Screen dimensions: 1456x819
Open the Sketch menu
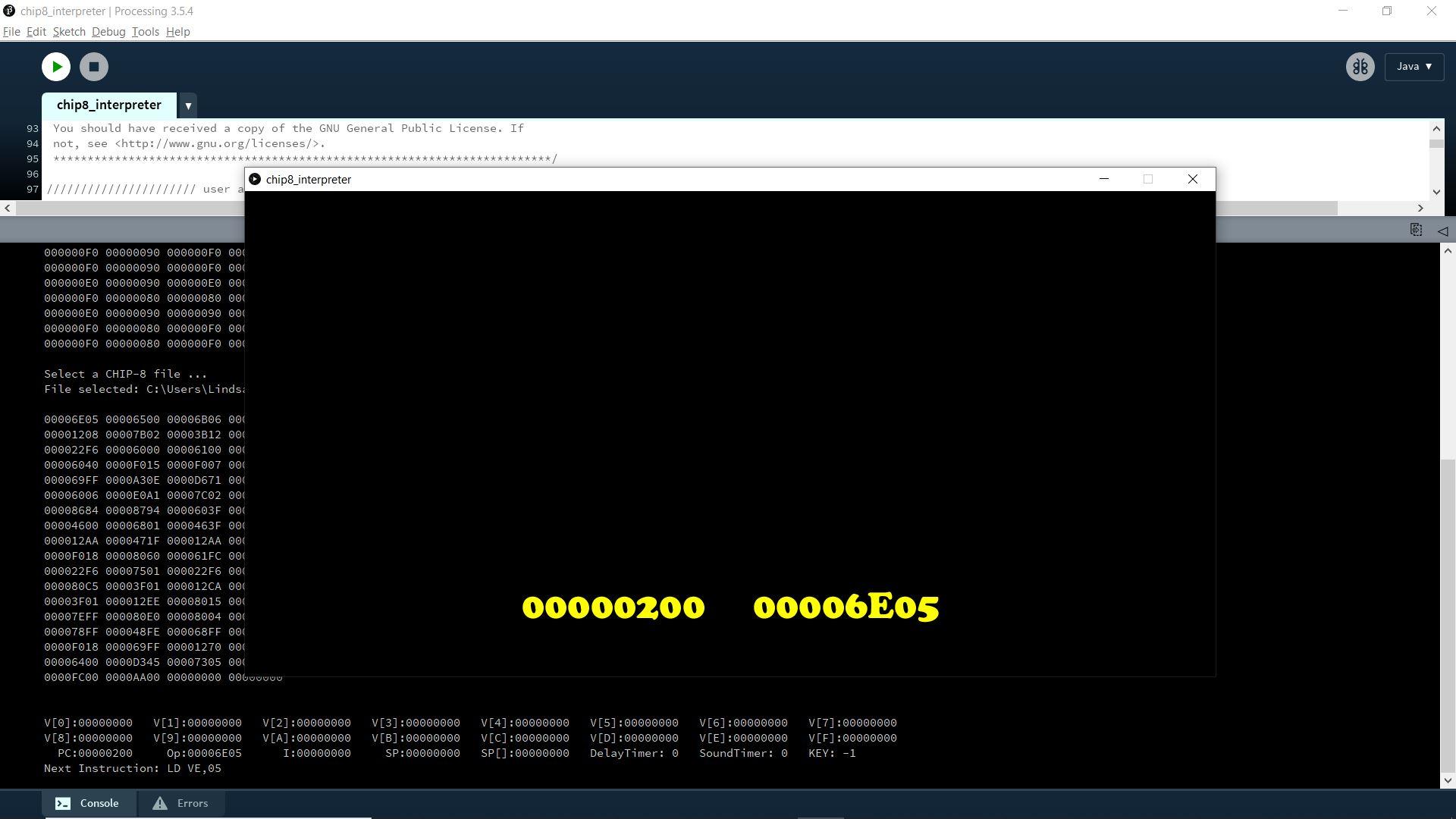point(68,32)
